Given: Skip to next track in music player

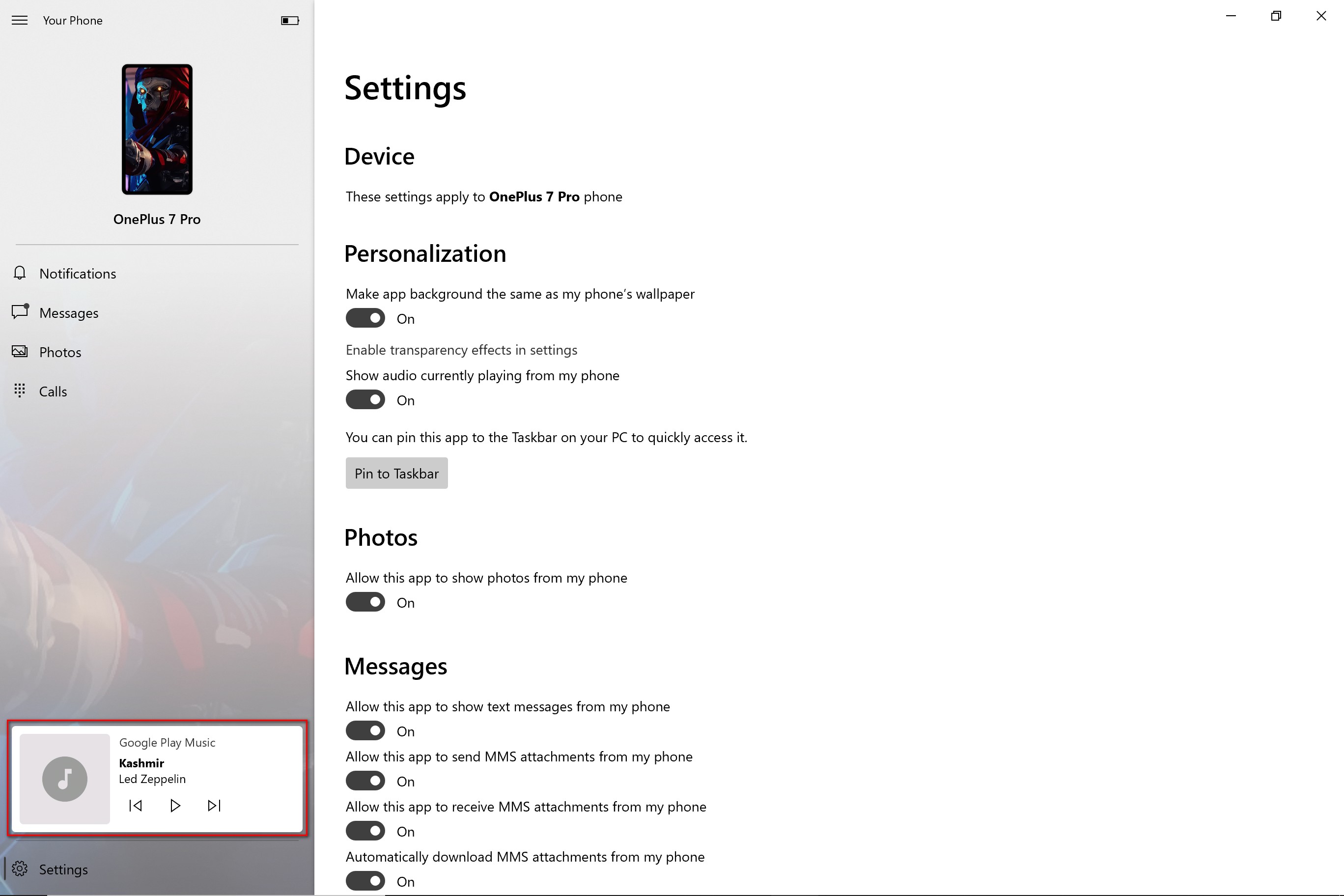Looking at the screenshot, I should coord(214,805).
